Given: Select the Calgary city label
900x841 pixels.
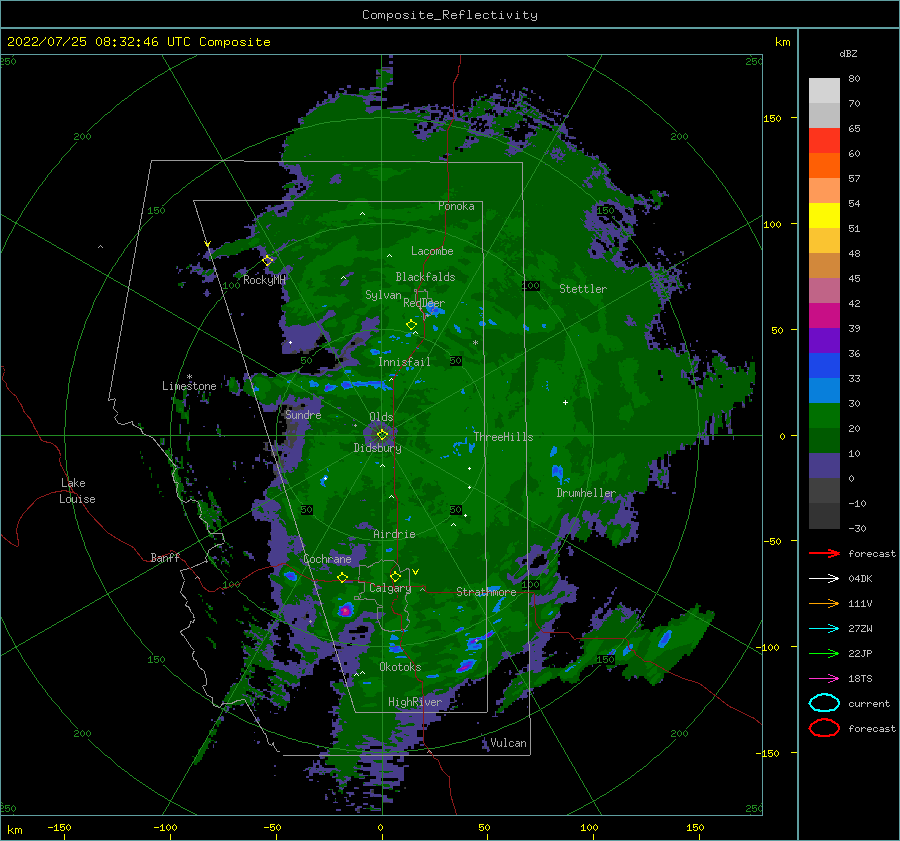Looking at the screenshot, I should [390, 588].
